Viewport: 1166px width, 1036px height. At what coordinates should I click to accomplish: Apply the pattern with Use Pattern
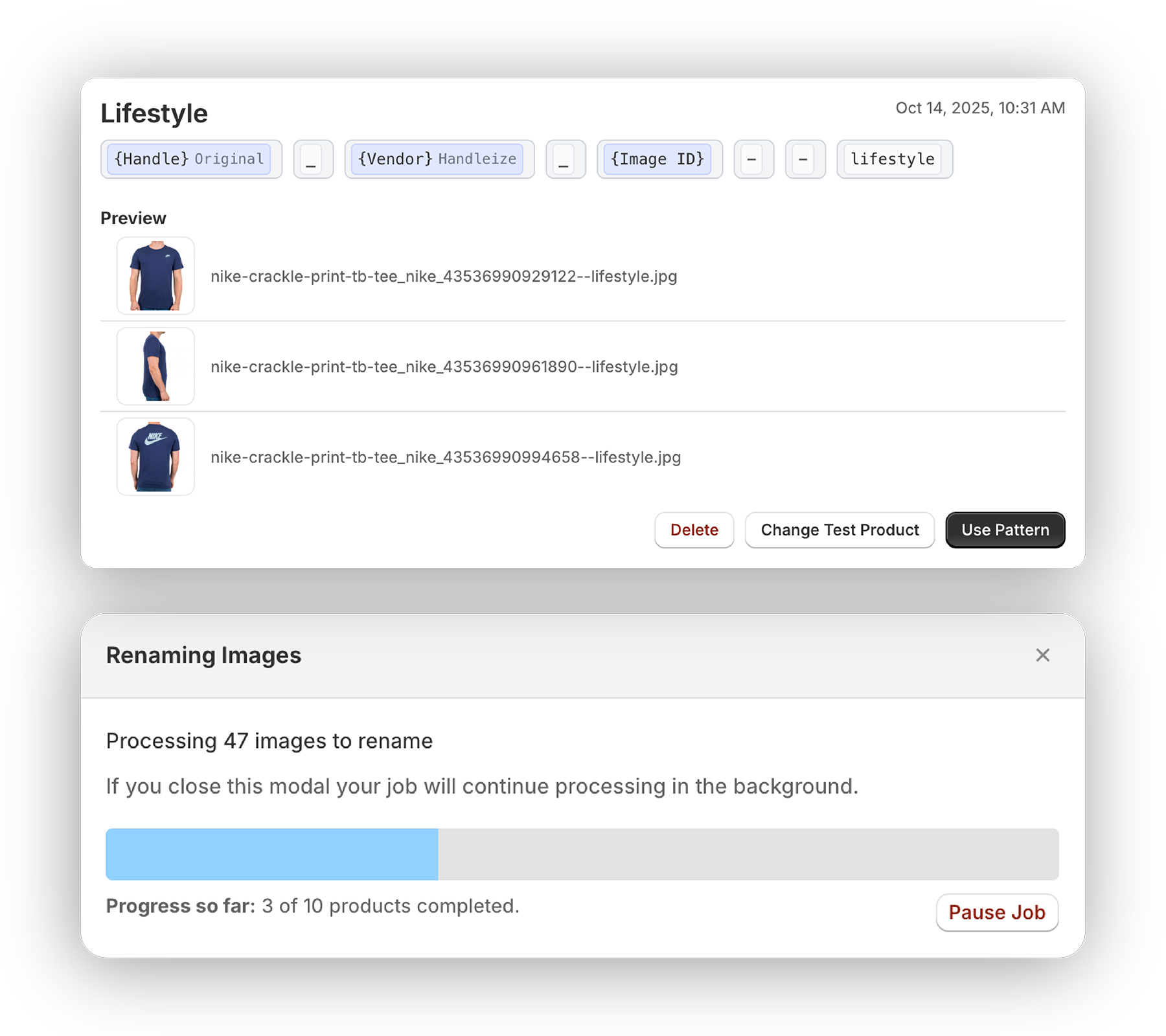(1005, 530)
